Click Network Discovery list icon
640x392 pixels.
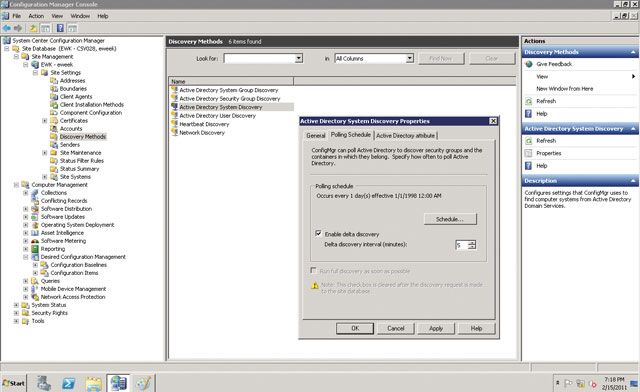(175, 132)
